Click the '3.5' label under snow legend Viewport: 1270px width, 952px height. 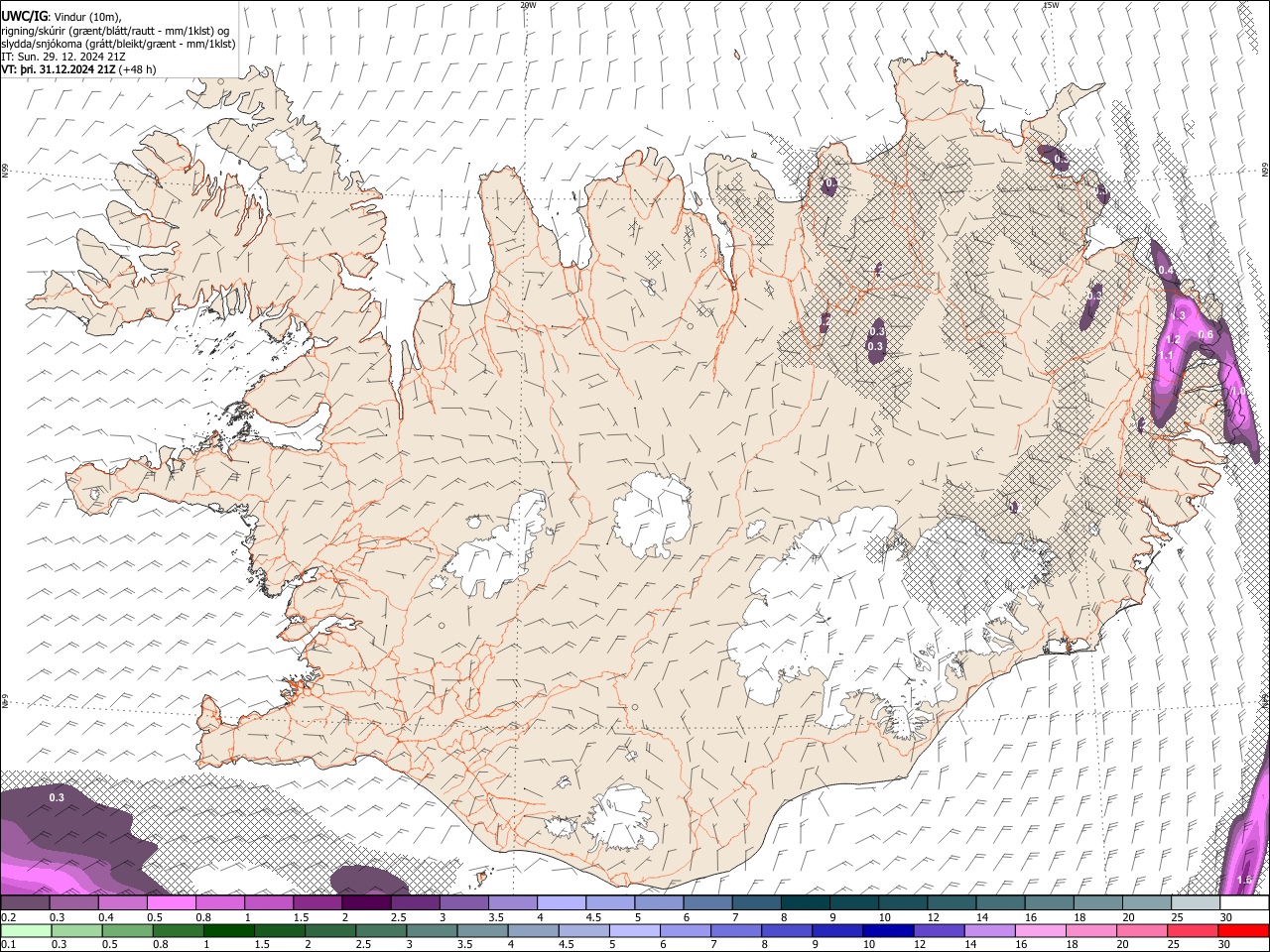pyautogui.click(x=496, y=917)
